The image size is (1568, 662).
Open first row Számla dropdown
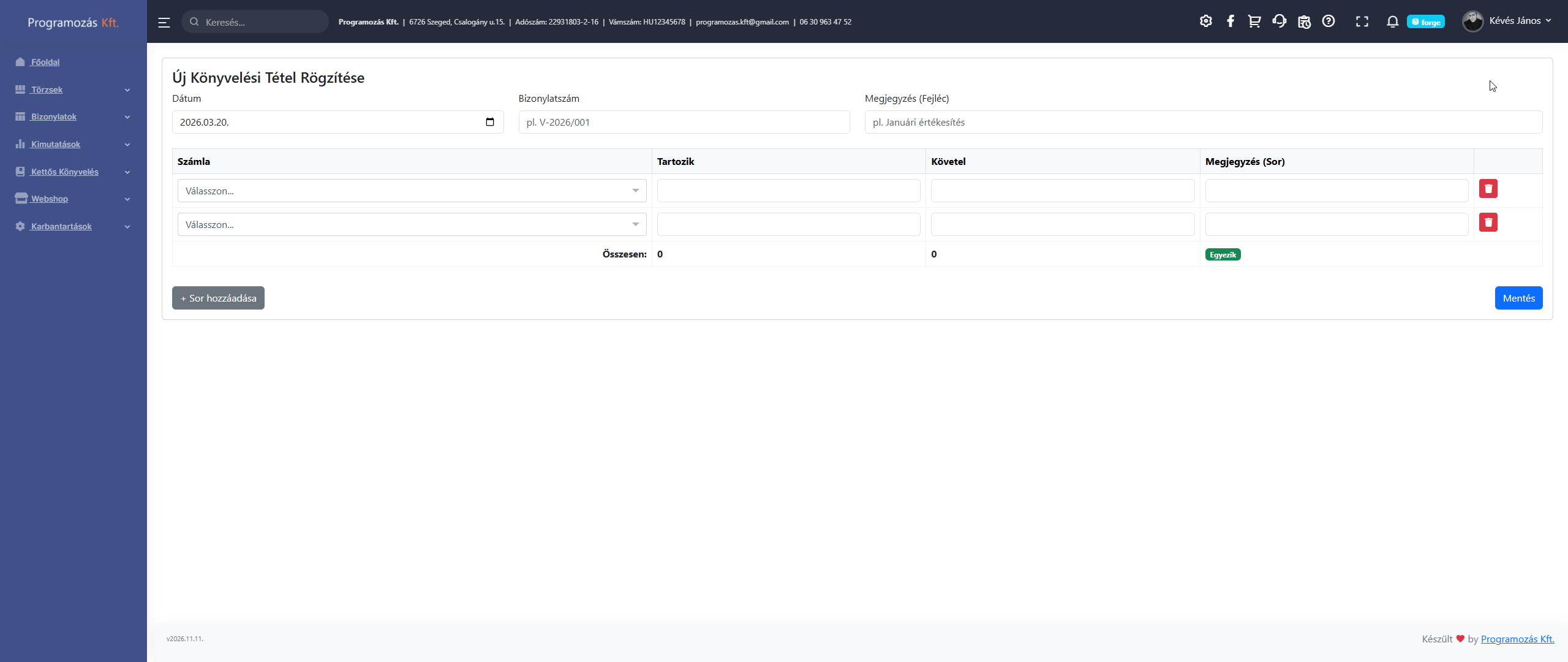click(412, 191)
